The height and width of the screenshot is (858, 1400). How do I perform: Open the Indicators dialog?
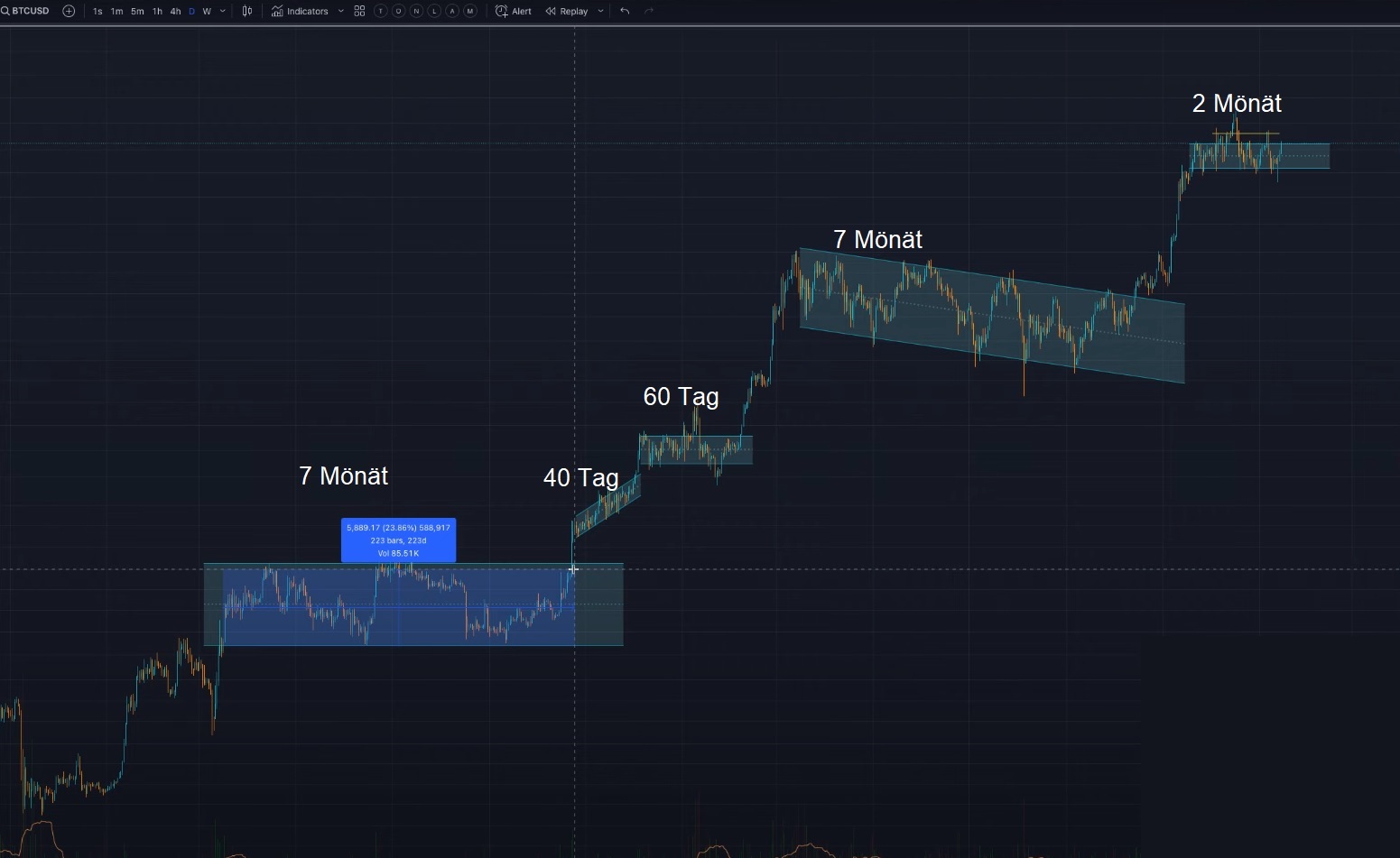(301, 11)
